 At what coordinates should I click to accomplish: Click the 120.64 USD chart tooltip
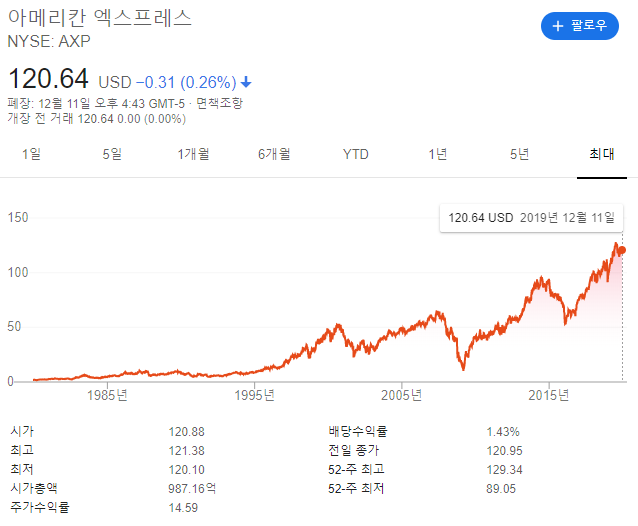click(x=531, y=218)
